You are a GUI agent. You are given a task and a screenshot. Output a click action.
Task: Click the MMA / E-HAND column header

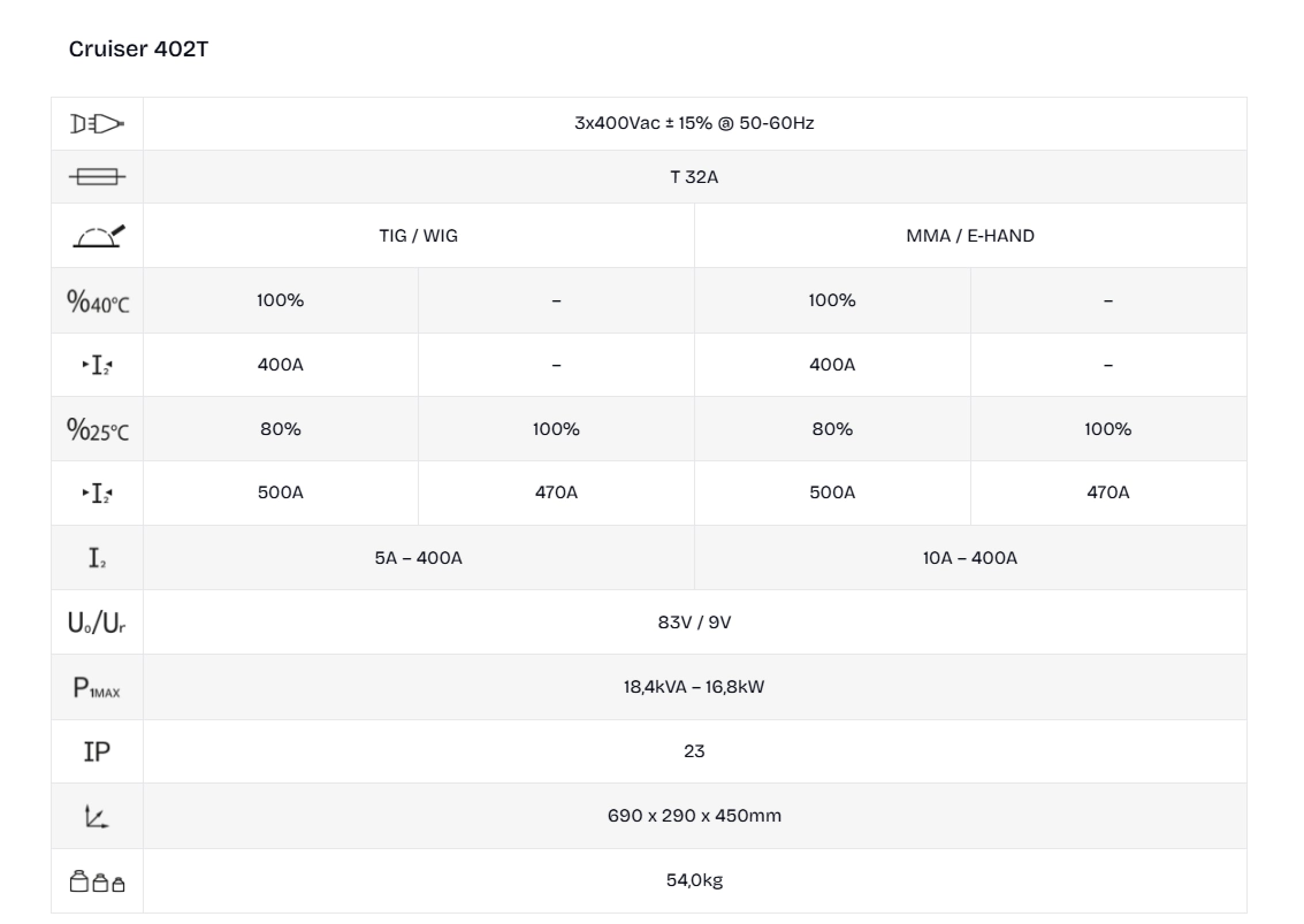[x=970, y=236]
